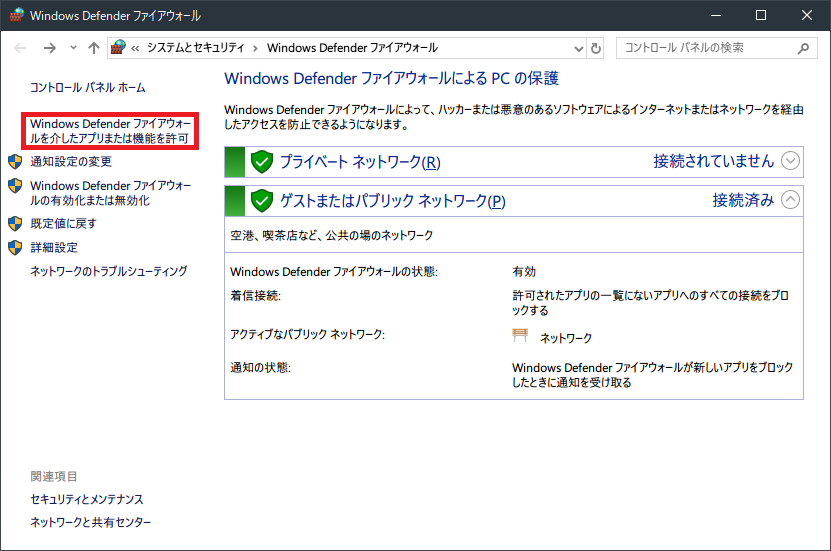Click the 接続済み status text
The width and height of the screenshot is (831, 551).
743,200
